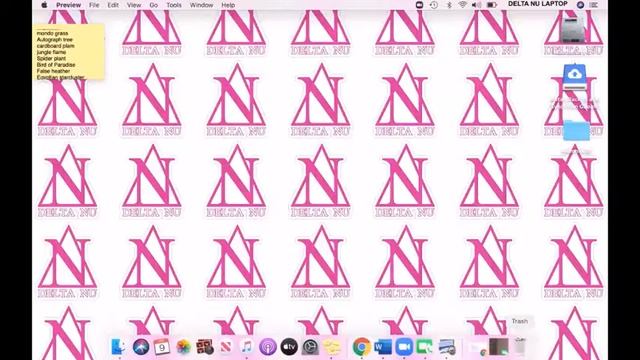Open the Apple menu
Screen dimensions: 640x360
point(44,5)
